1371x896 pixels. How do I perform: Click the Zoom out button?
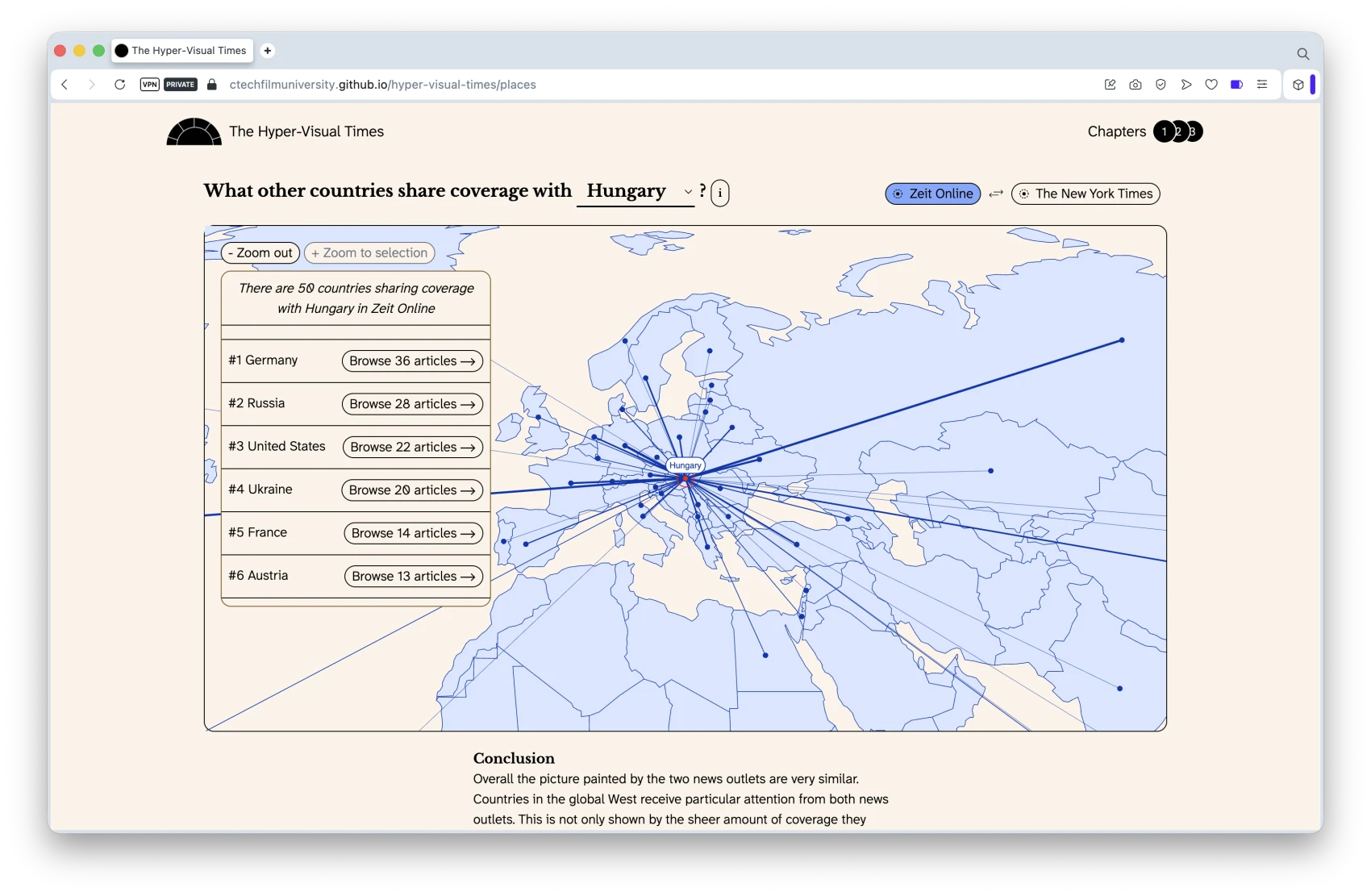(x=260, y=253)
